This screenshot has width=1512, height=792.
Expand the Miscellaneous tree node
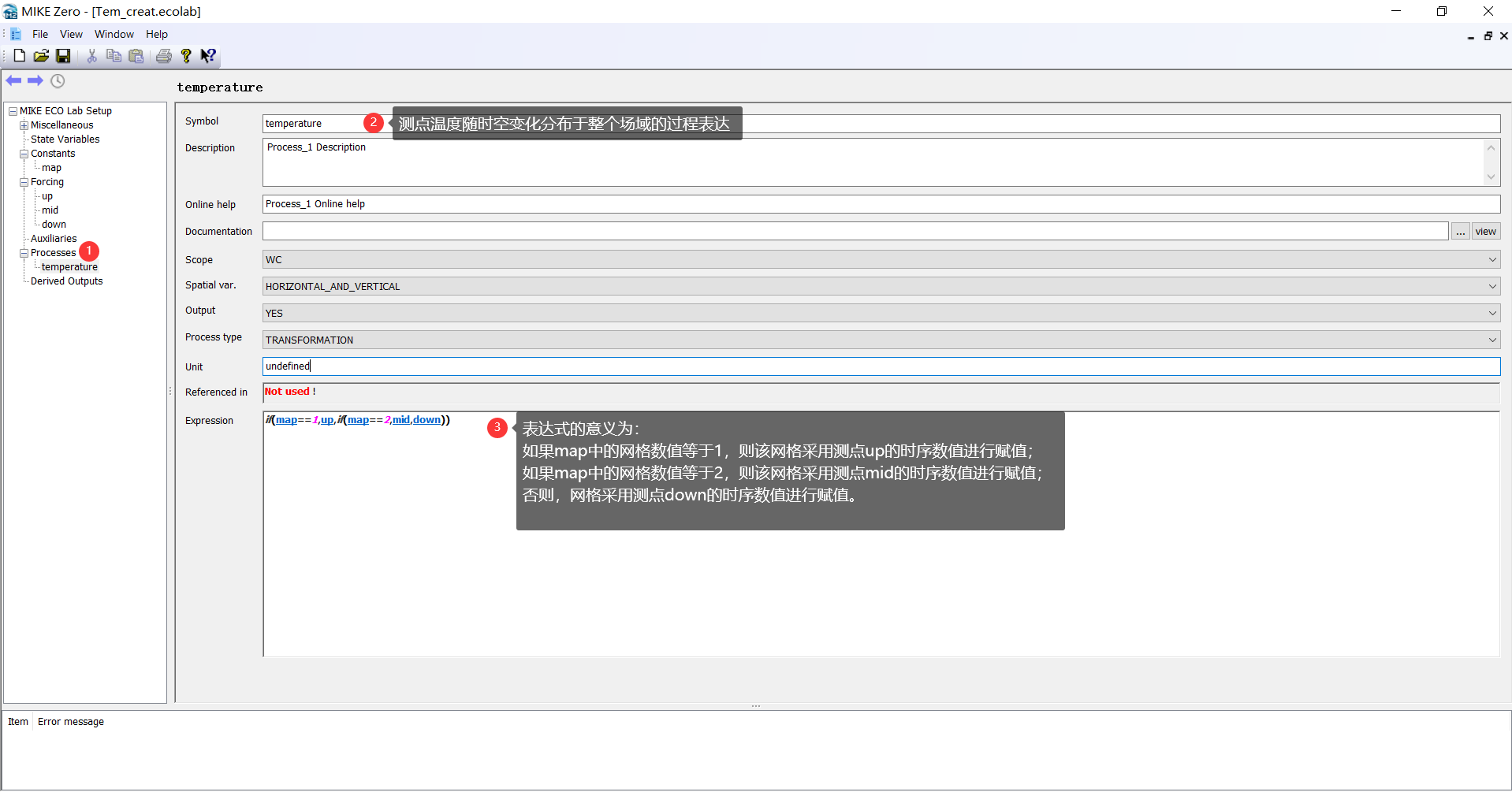point(24,125)
